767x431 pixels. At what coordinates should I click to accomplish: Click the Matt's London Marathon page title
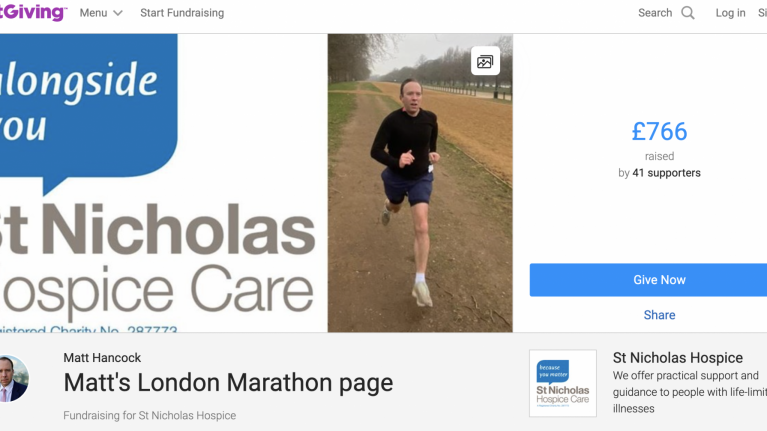coord(228,383)
